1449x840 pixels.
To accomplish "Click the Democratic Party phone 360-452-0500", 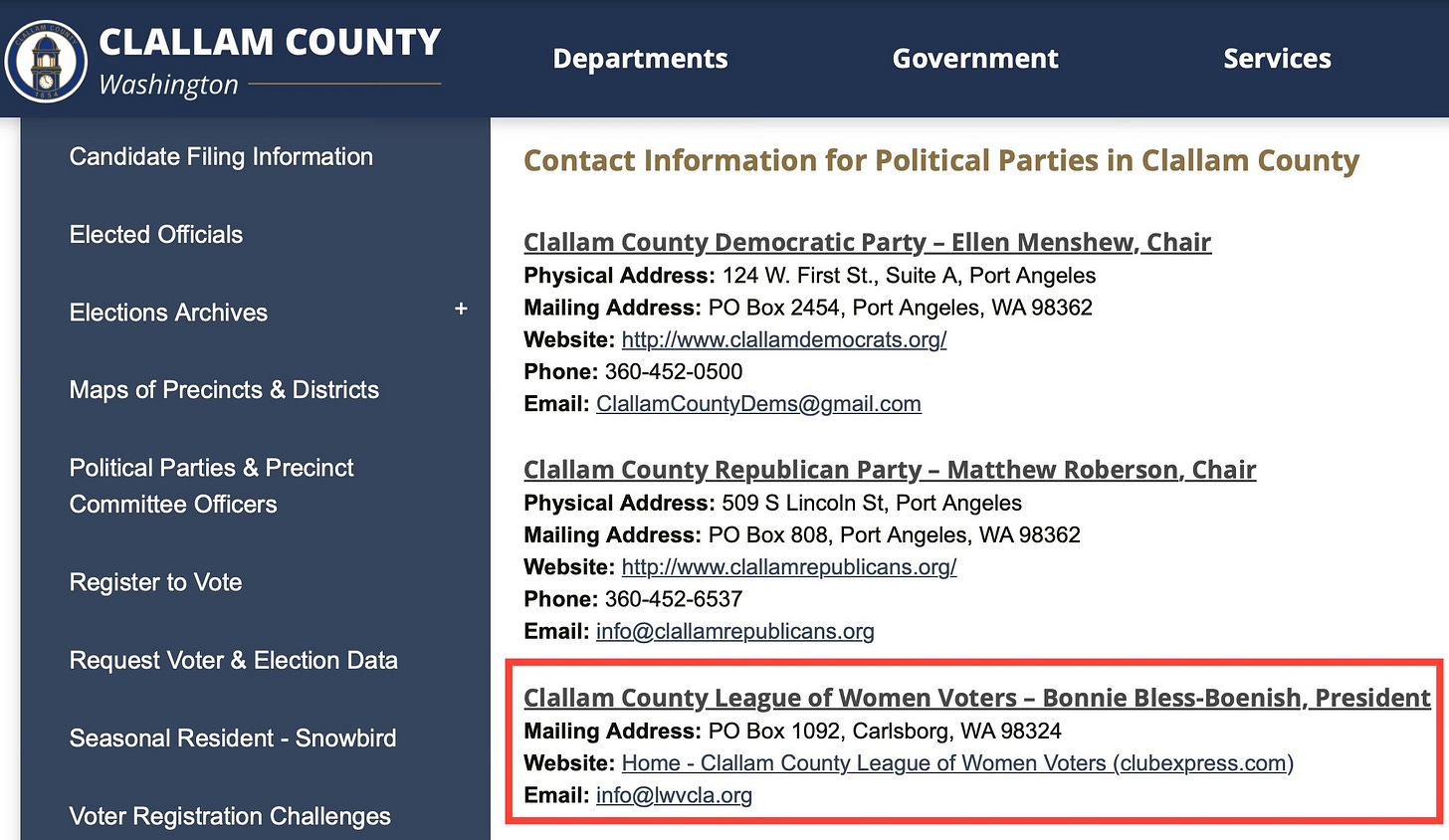I will point(674,372).
